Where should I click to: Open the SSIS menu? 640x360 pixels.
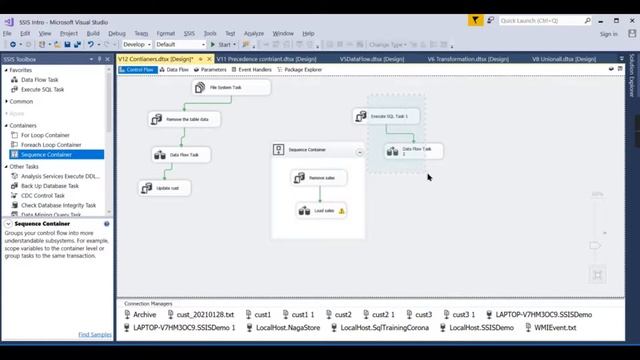(x=189, y=33)
